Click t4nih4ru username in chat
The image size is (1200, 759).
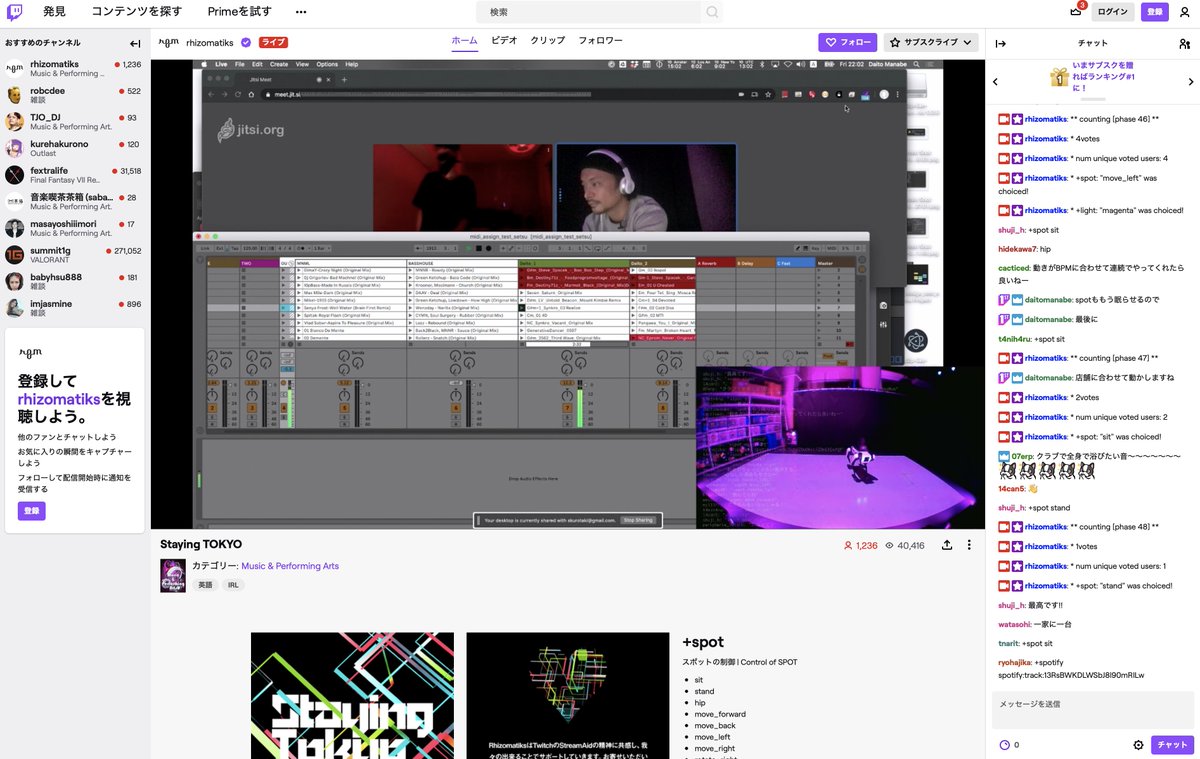click(x=1015, y=339)
